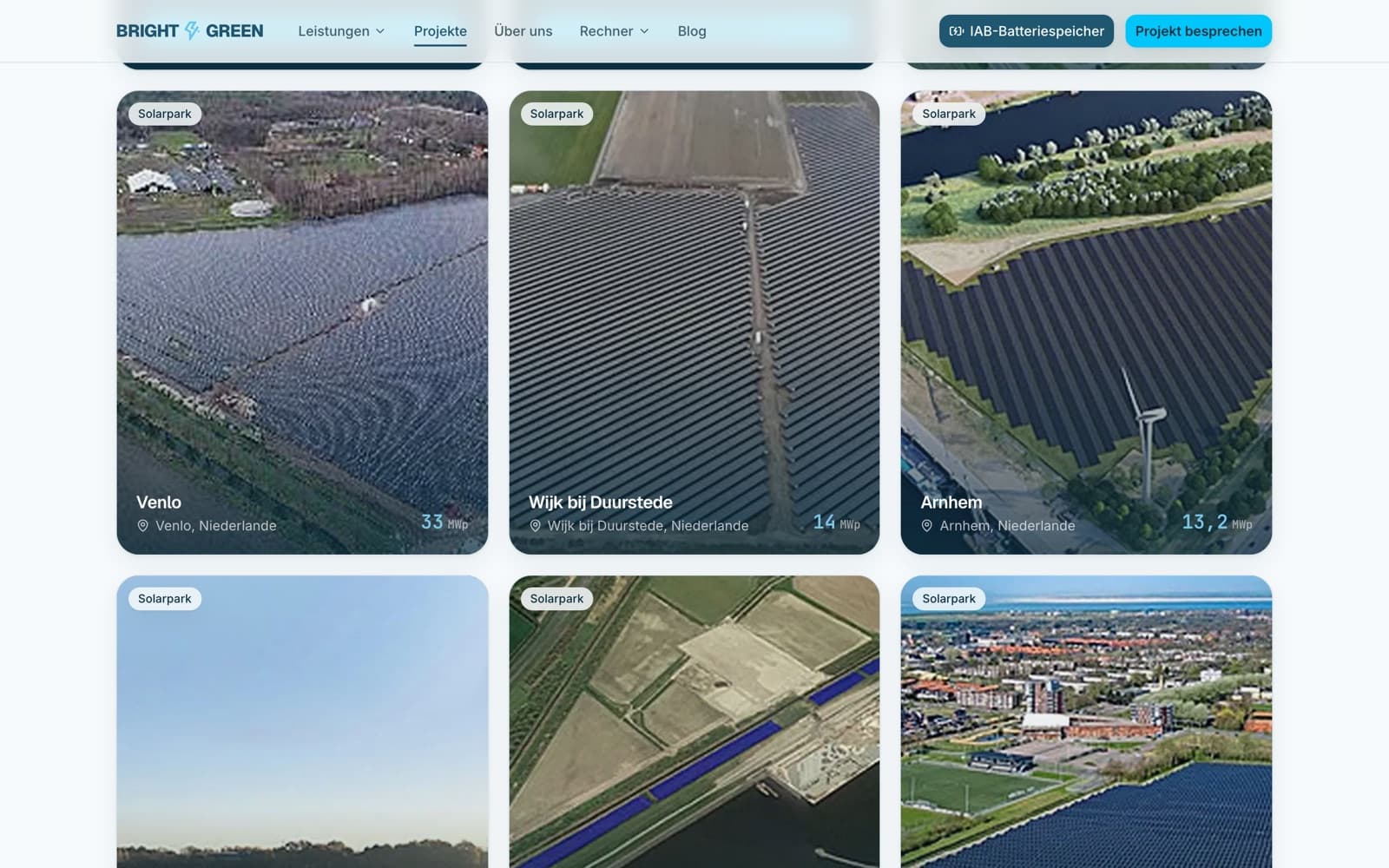Screen dimensions: 1389x868
Task: Expand the Rechner chevron arrow
Action: click(x=644, y=31)
